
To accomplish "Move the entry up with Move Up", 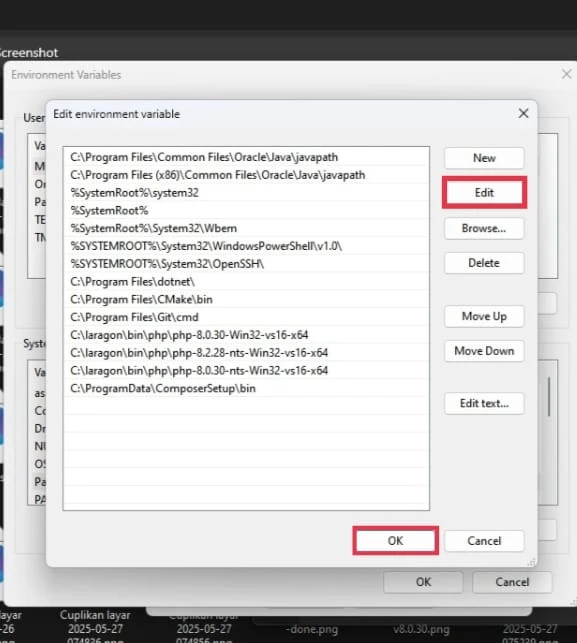I will click(484, 316).
